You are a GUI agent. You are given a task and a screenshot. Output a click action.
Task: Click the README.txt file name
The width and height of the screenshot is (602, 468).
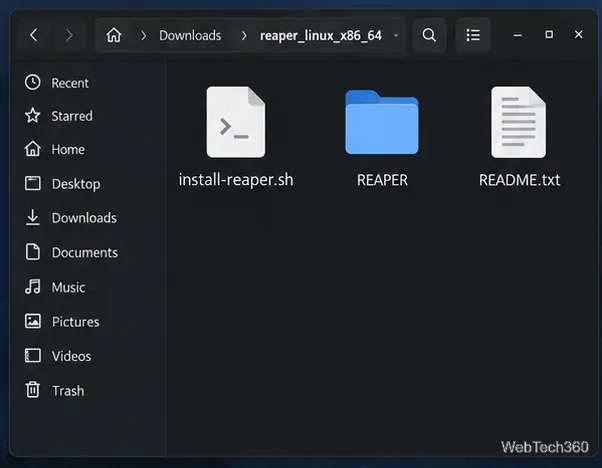tap(519, 180)
